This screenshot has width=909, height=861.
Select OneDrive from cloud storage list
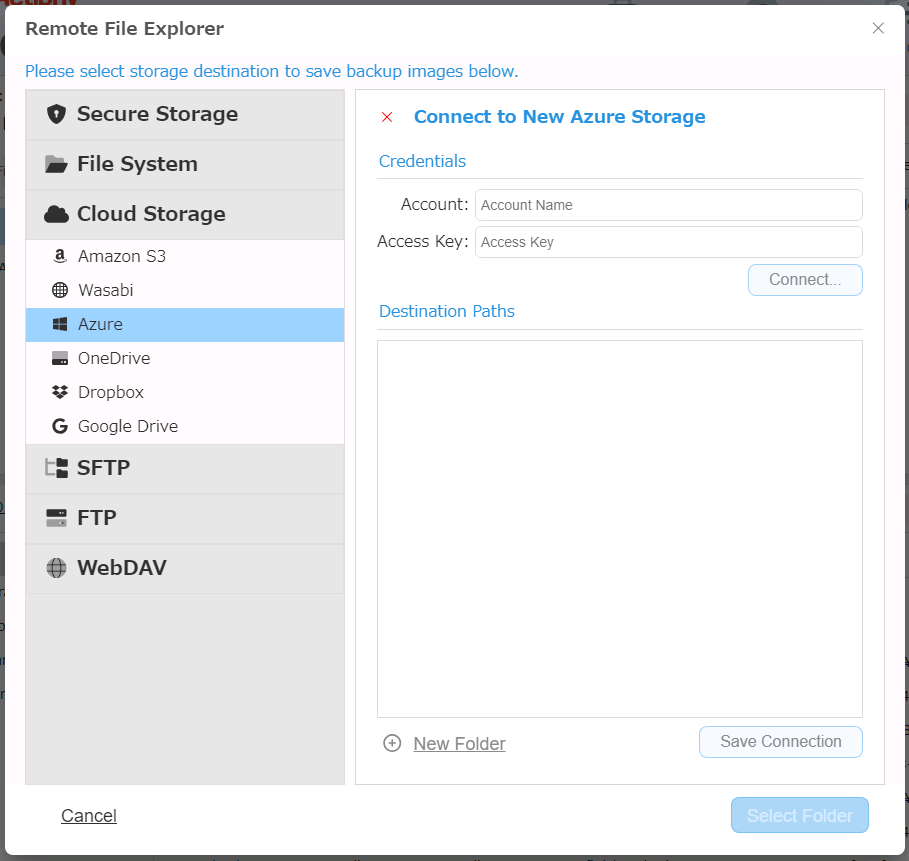[x=114, y=358]
